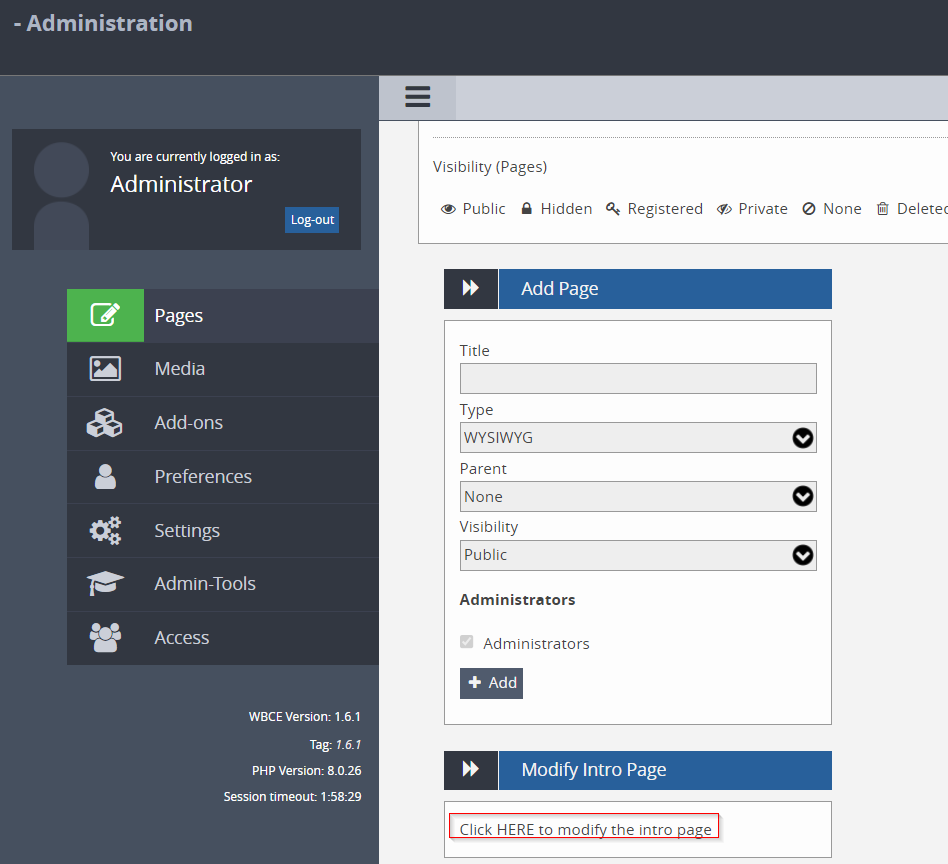Open the Preferences menu item
The image size is (948, 864).
(222, 476)
